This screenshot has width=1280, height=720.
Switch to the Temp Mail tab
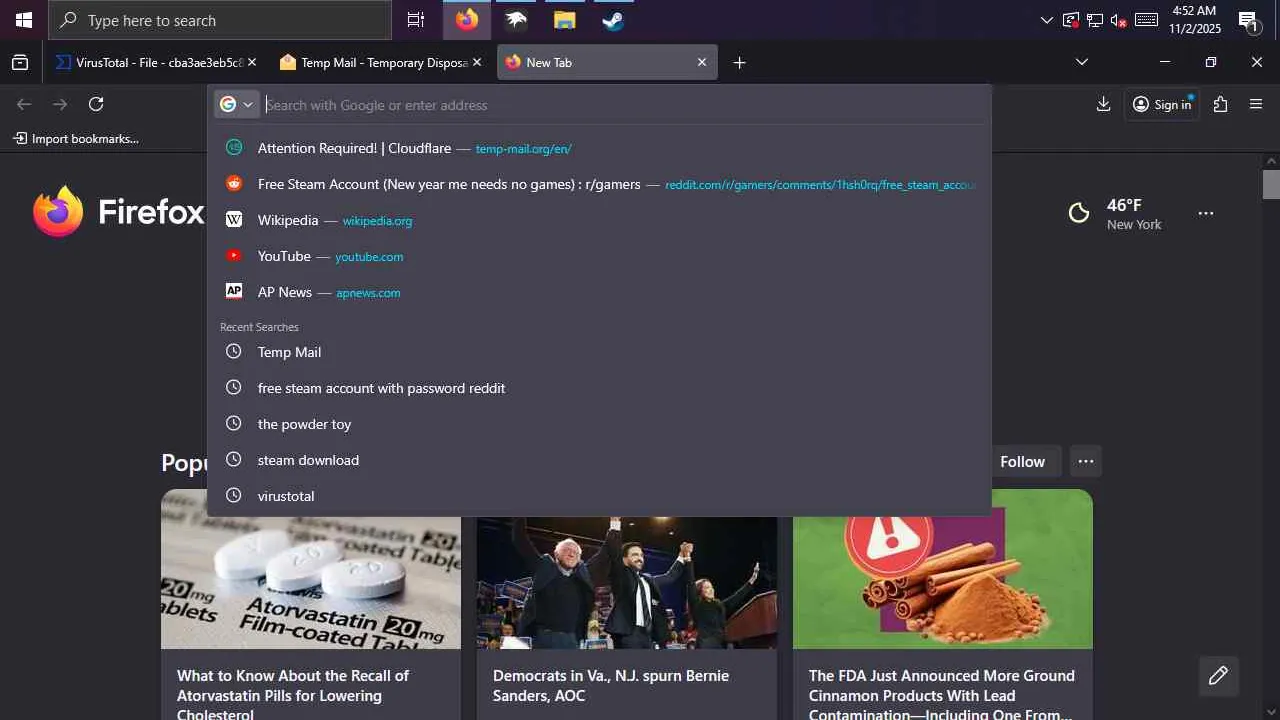click(x=380, y=62)
